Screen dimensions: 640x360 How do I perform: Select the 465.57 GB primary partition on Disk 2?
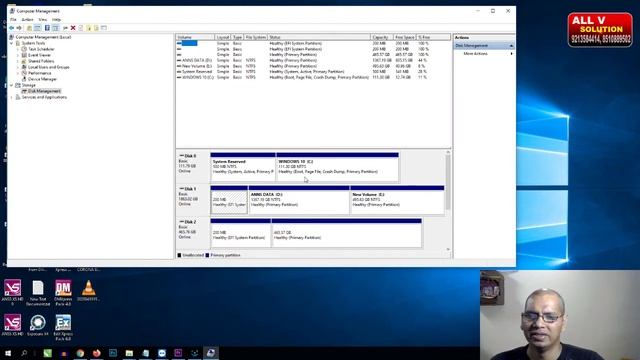[x=347, y=233]
